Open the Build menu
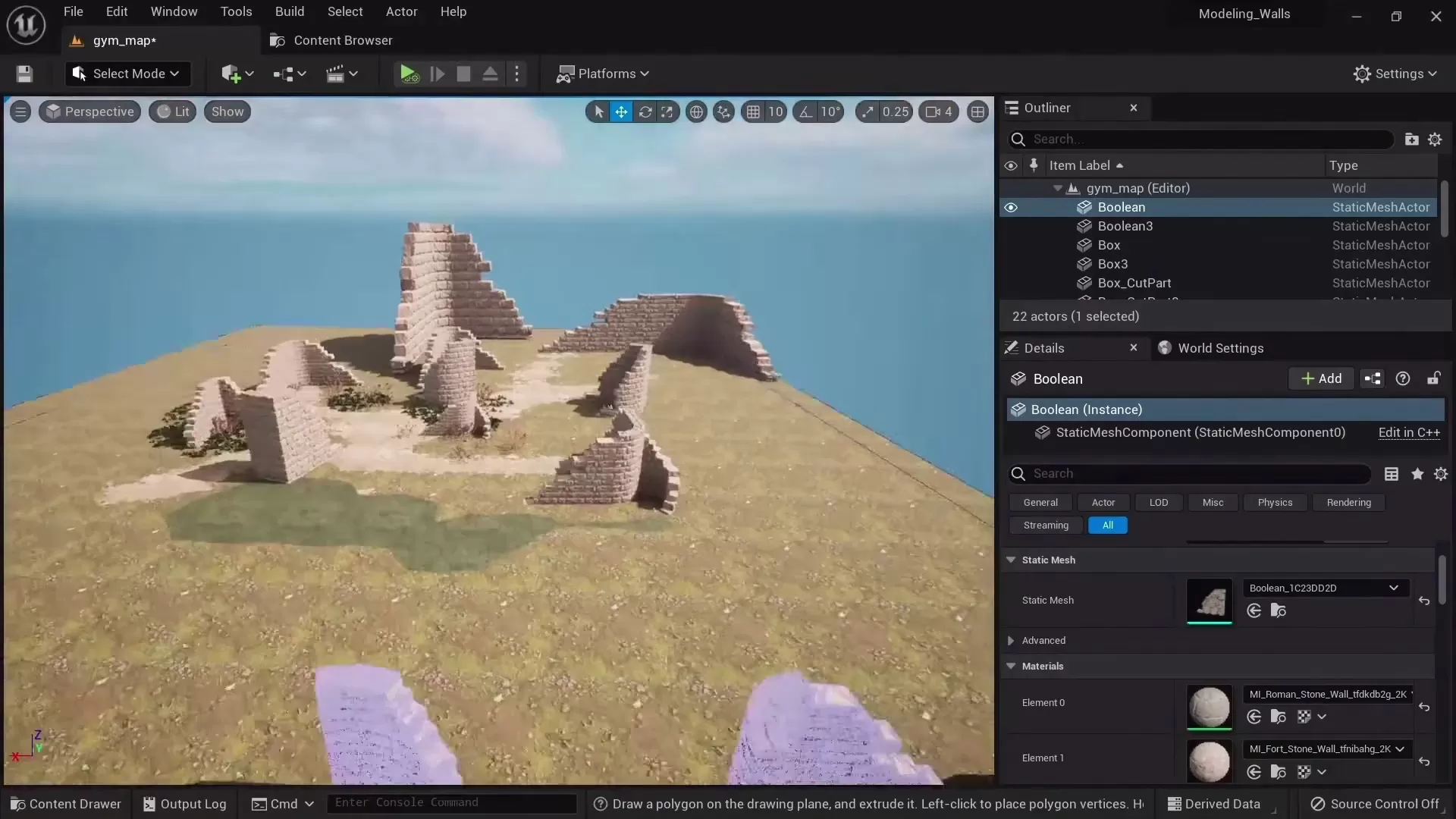The height and width of the screenshot is (819, 1456). pyautogui.click(x=290, y=11)
